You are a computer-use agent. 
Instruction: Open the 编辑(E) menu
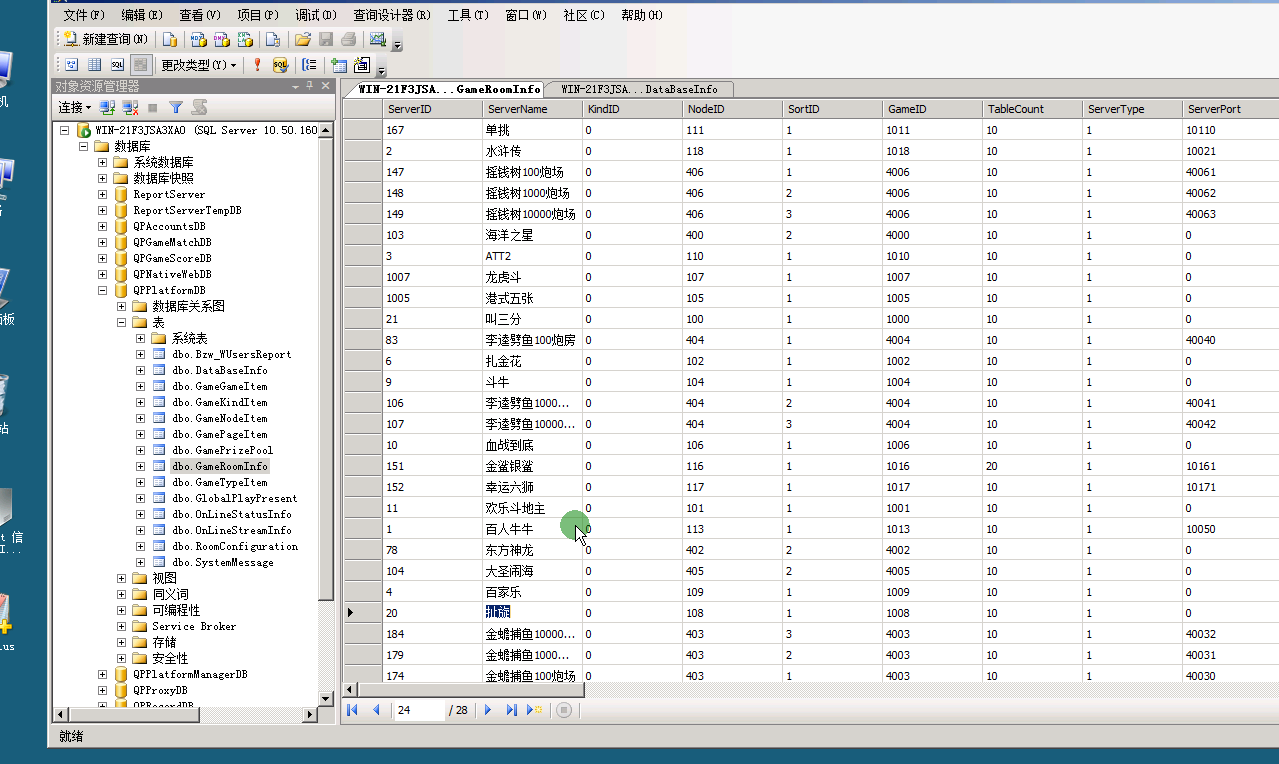142,15
